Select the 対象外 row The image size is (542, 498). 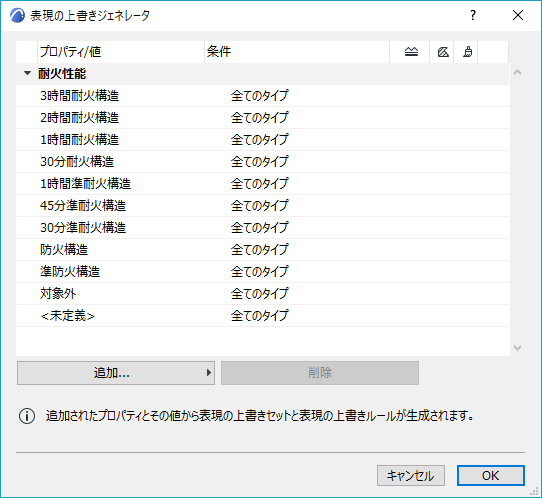pyautogui.click(x=262, y=294)
